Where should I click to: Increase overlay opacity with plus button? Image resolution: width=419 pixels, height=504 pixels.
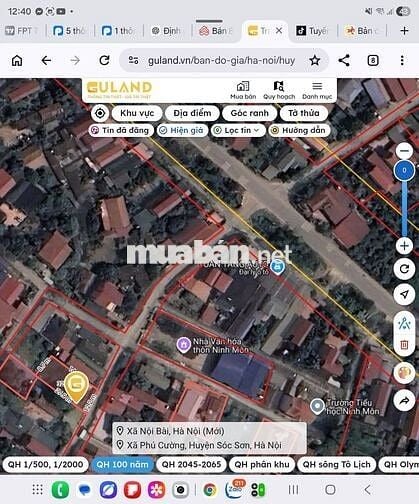pos(404,246)
